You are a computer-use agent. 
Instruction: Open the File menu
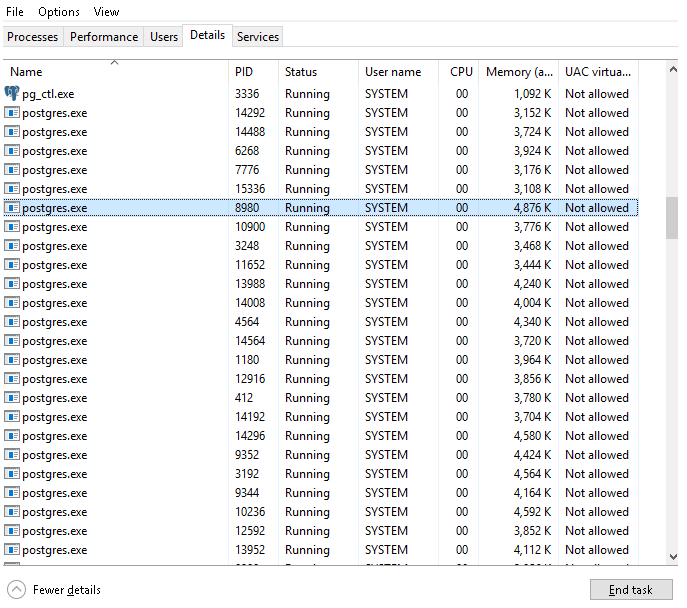point(14,12)
